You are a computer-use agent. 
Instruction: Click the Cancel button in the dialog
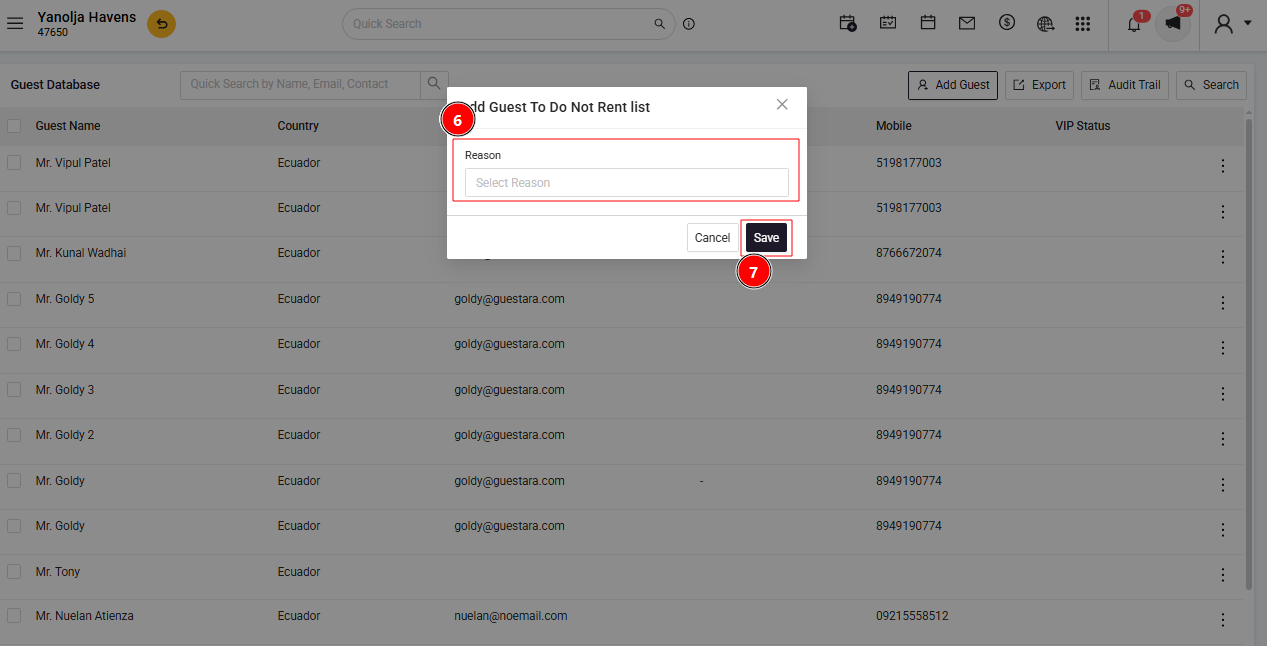point(712,238)
